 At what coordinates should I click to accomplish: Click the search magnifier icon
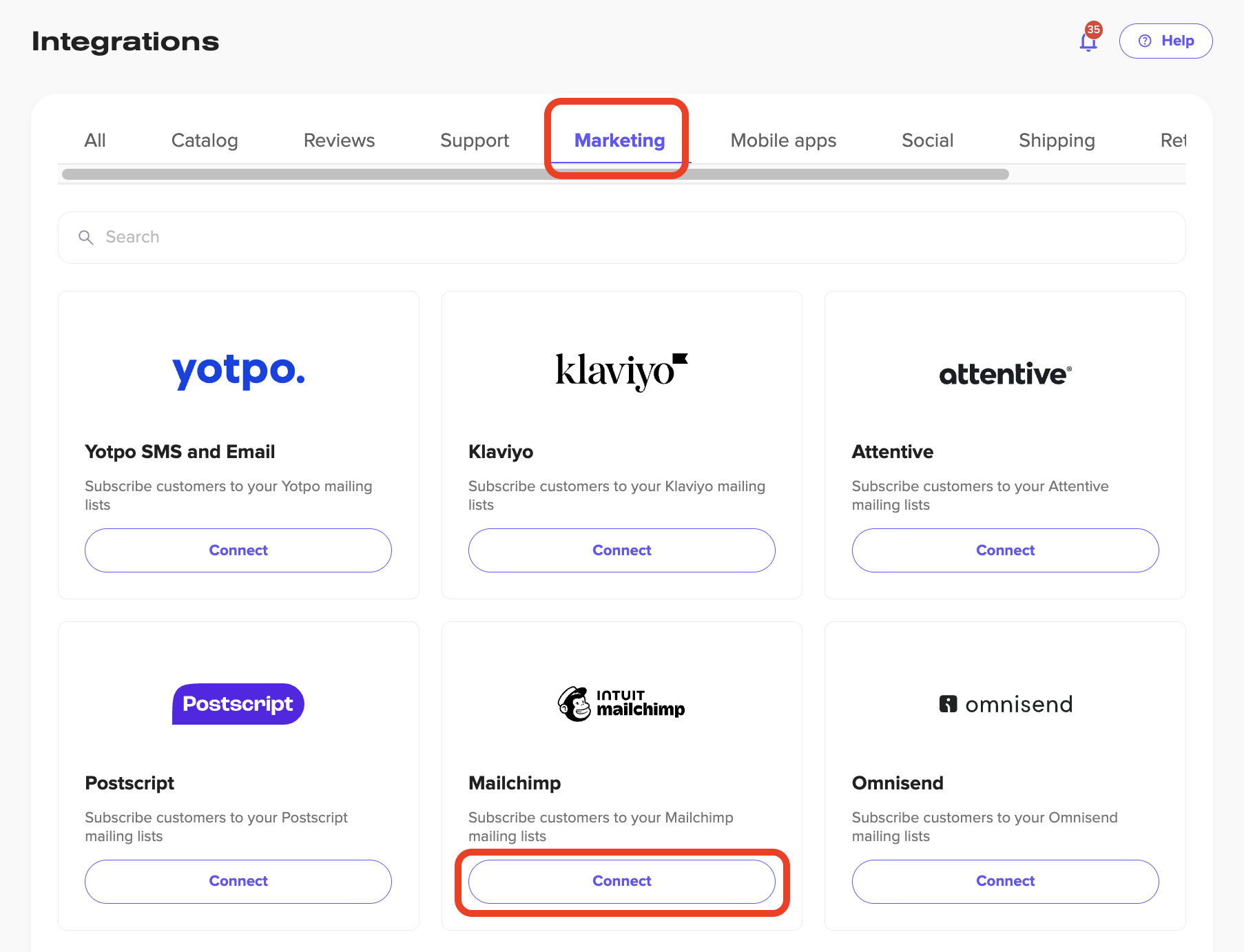[x=86, y=238]
